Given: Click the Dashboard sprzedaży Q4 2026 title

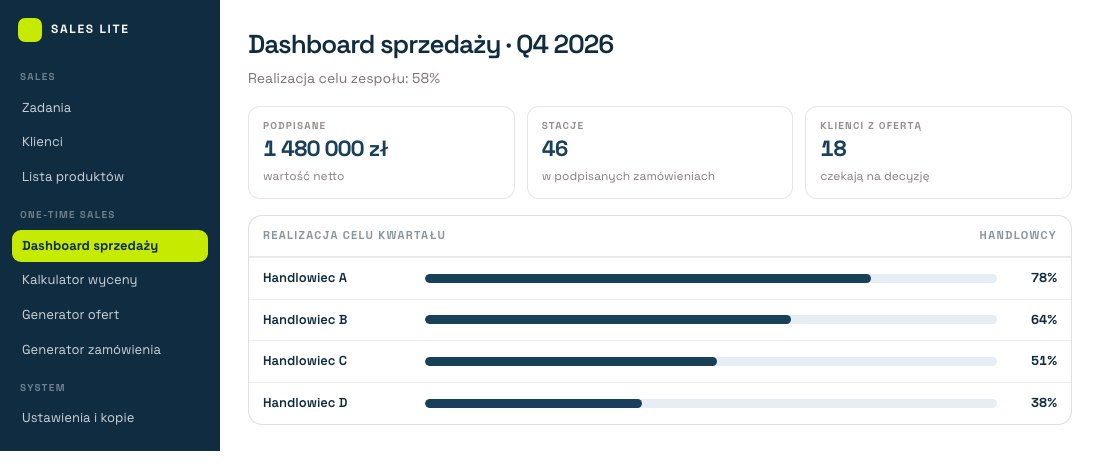Looking at the screenshot, I should [x=431, y=45].
